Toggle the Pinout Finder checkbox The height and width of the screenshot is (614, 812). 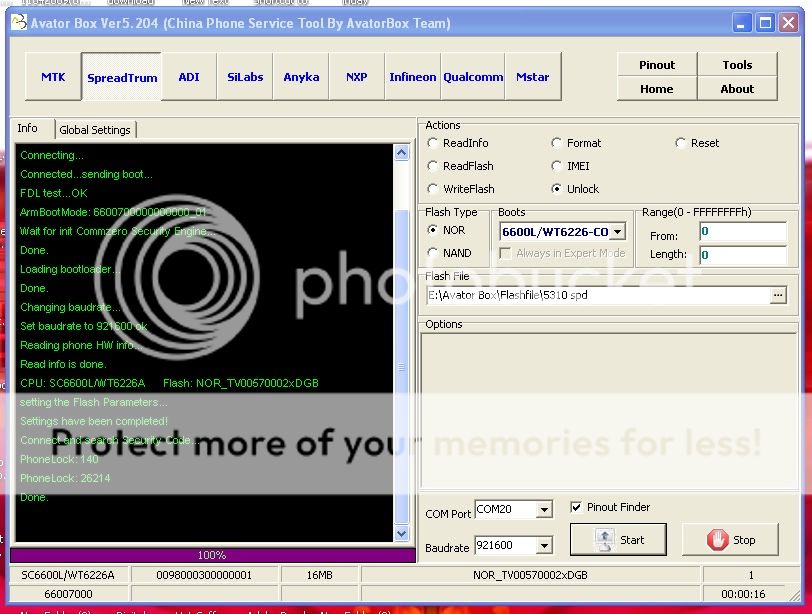pyautogui.click(x=577, y=507)
